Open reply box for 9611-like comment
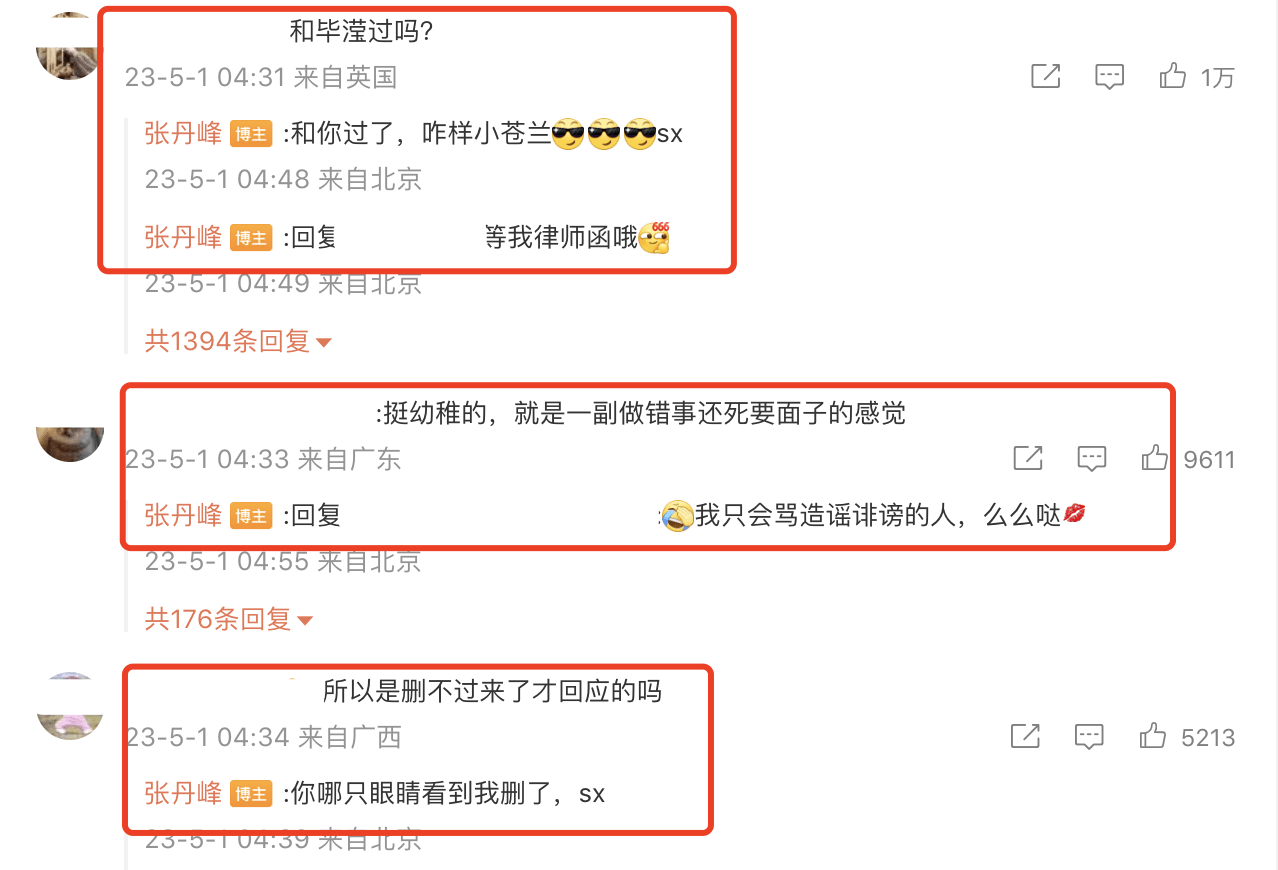This screenshot has height=870, width=1278. pyautogui.click(x=1091, y=459)
